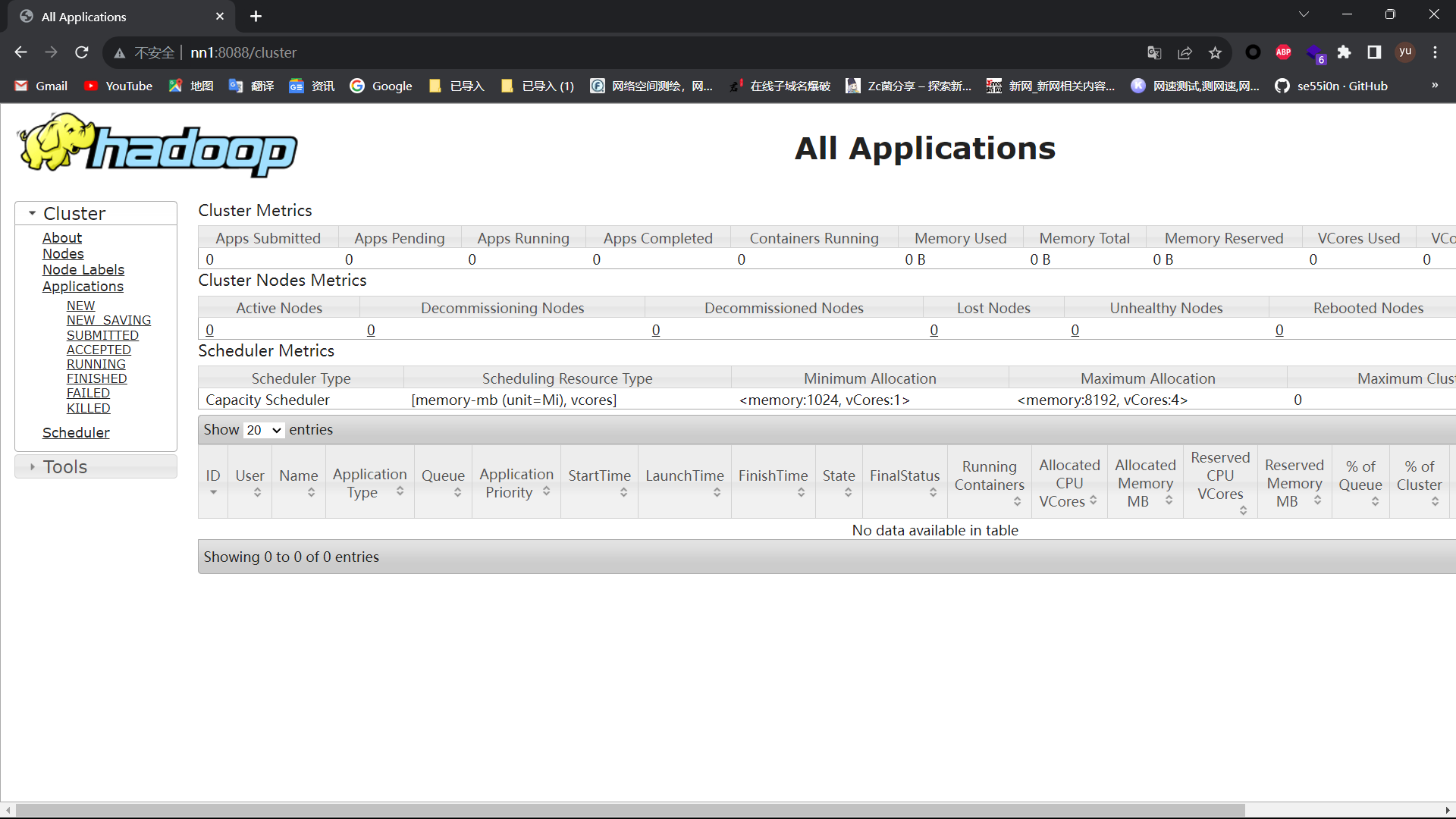Reload the page with the refresh icon
This screenshot has height=819, width=1456.
click(x=82, y=52)
